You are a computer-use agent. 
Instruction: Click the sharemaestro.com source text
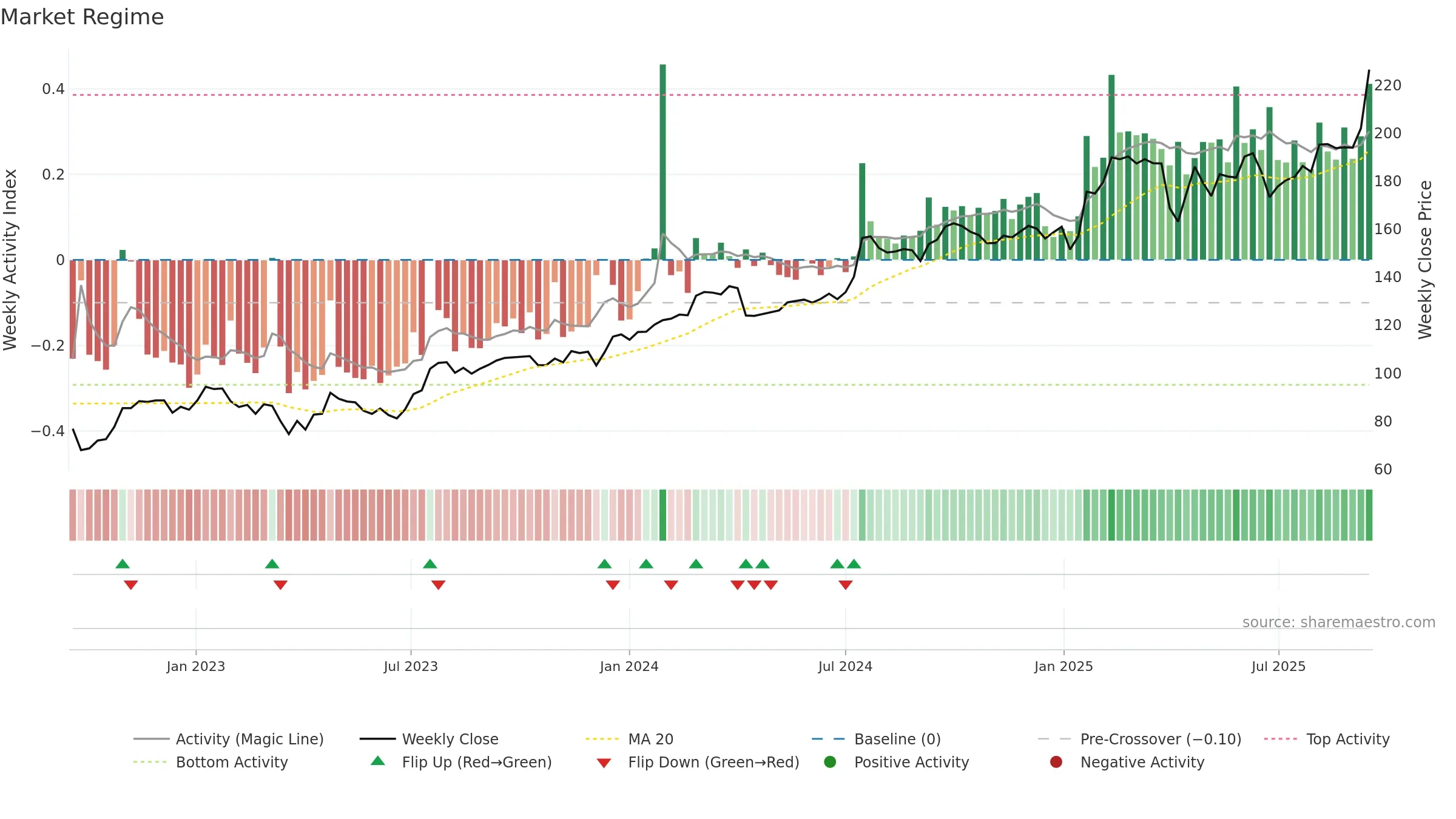click(x=1338, y=622)
